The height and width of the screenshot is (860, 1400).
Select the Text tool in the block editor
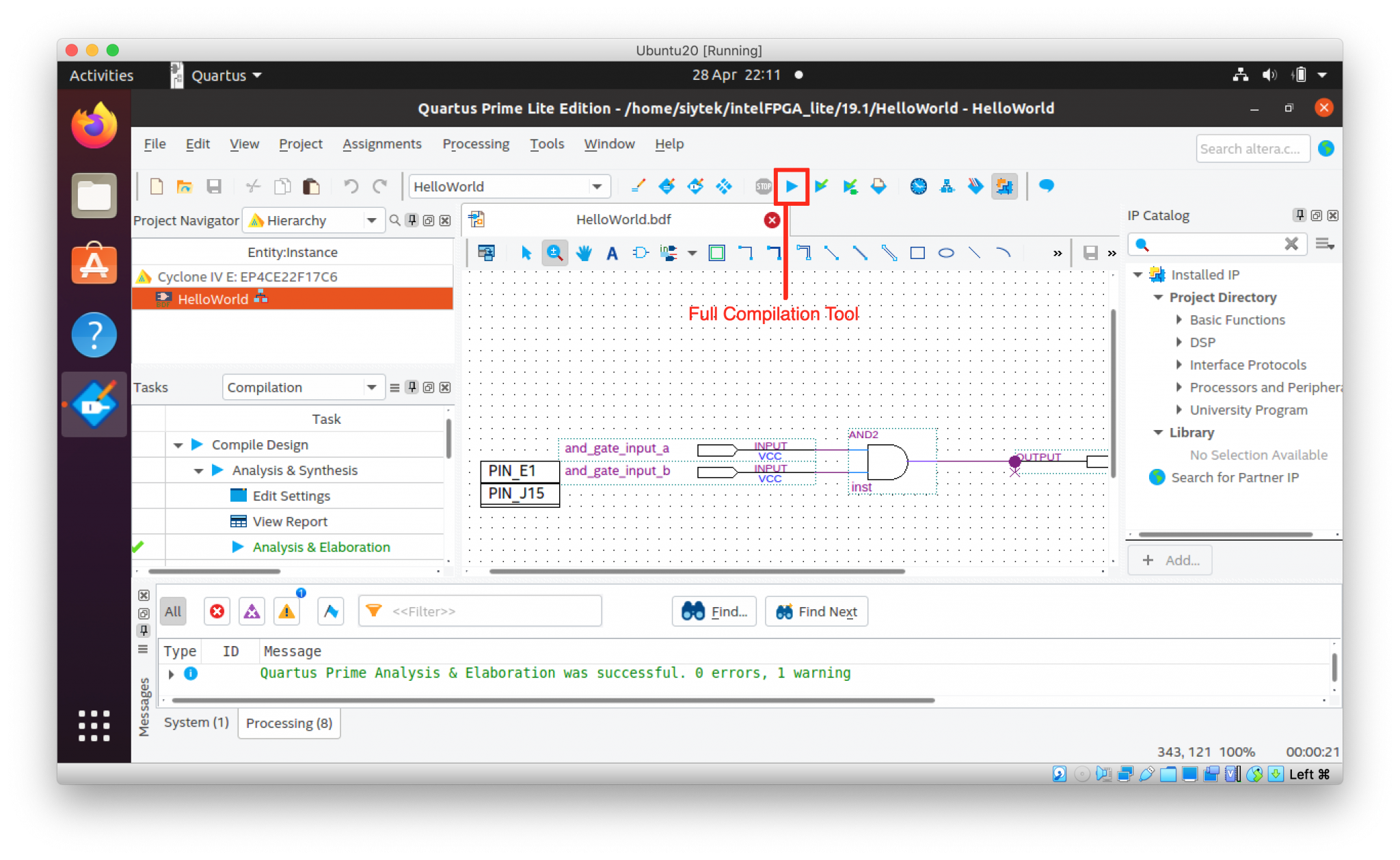click(x=612, y=253)
